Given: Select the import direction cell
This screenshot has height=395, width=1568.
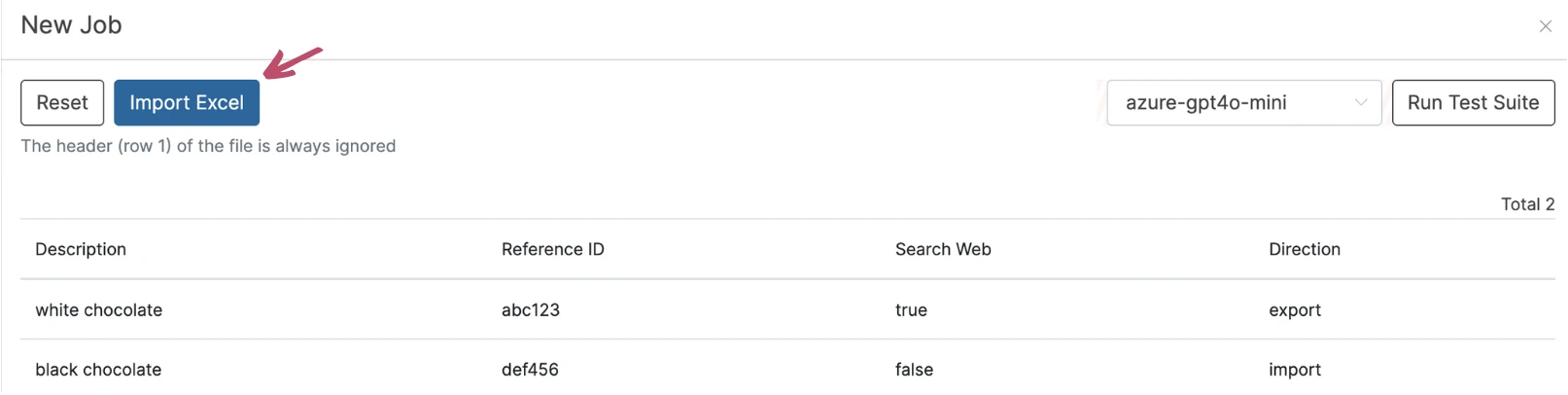Looking at the screenshot, I should [x=1294, y=370].
